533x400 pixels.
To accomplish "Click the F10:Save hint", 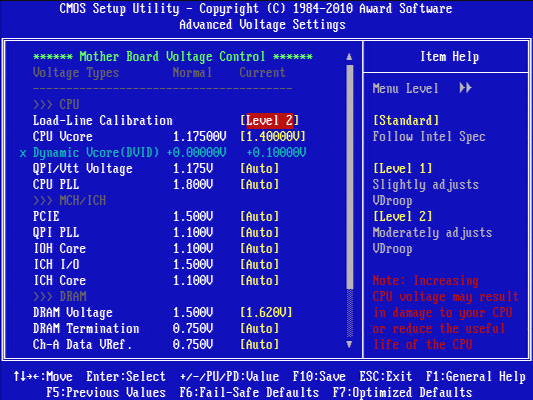I will point(319,377).
